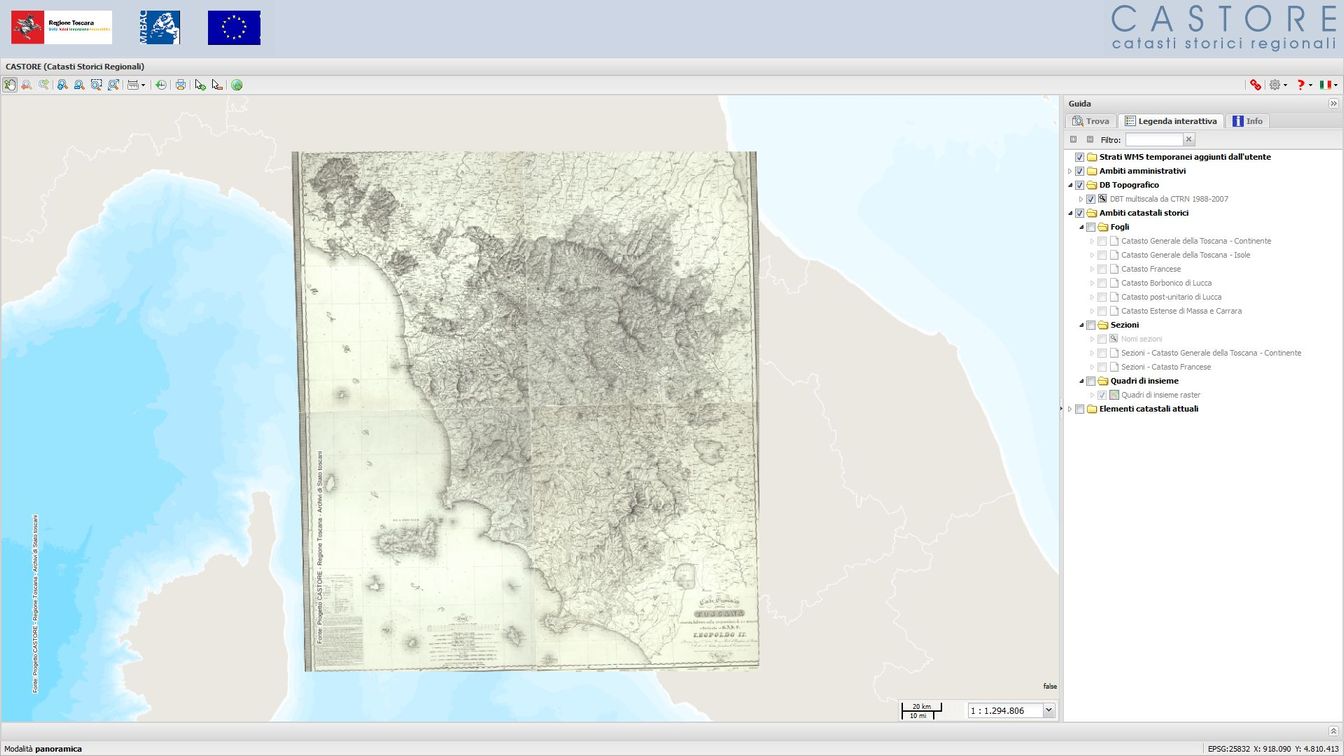This screenshot has height=756, width=1344.
Task: Check Elementi catastali attuali checkbox
Action: click(1080, 409)
